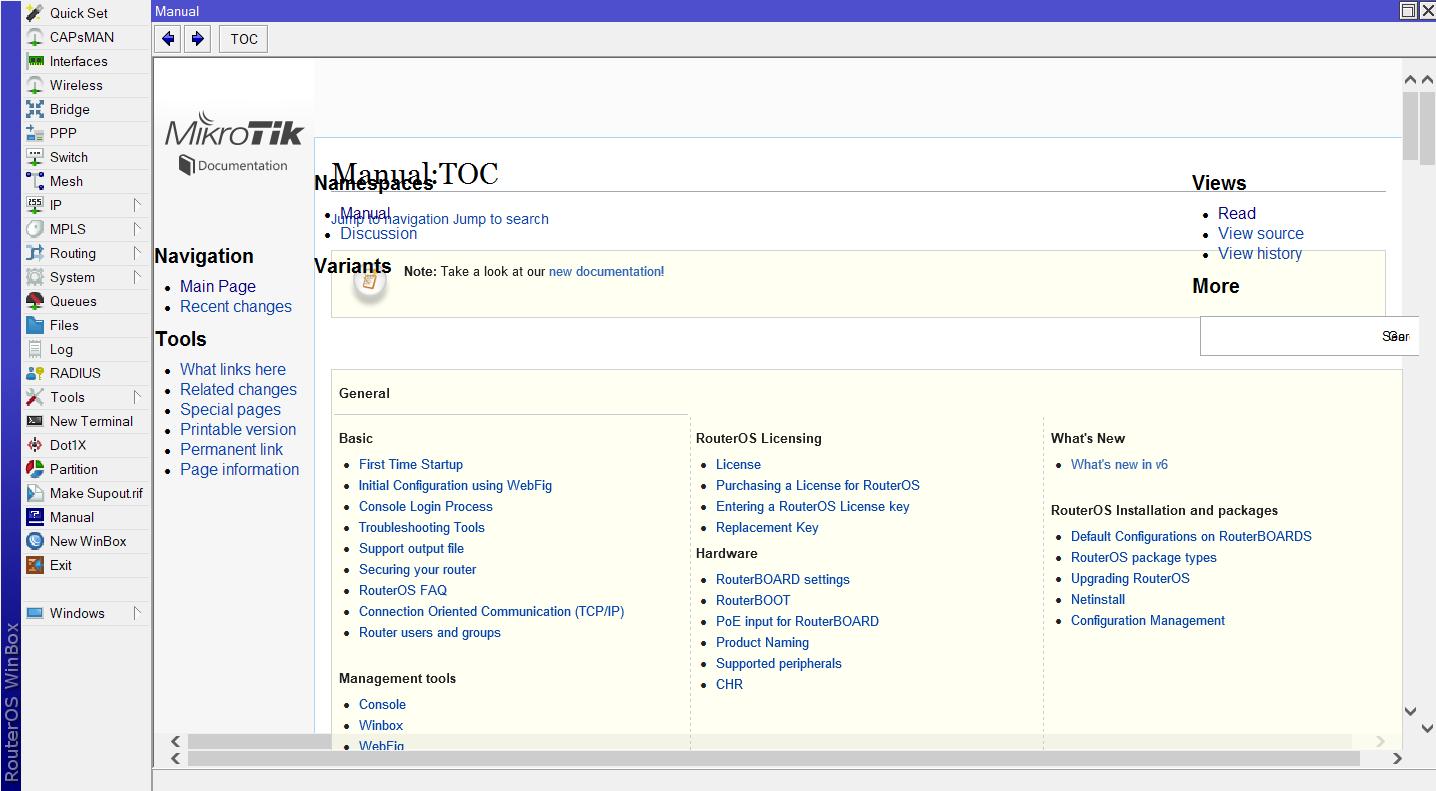The width and height of the screenshot is (1436, 791).
Task: Click the Interfaces icon in sidebar
Action: click(x=35, y=61)
